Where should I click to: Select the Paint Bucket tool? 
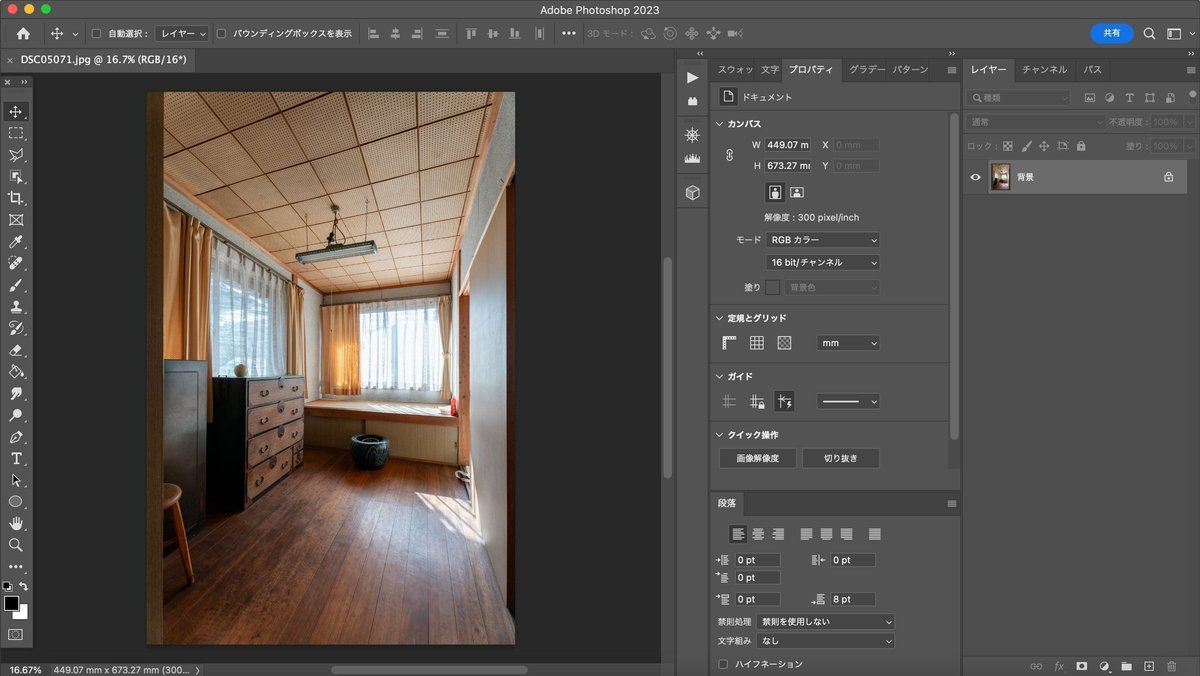coord(16,372)
